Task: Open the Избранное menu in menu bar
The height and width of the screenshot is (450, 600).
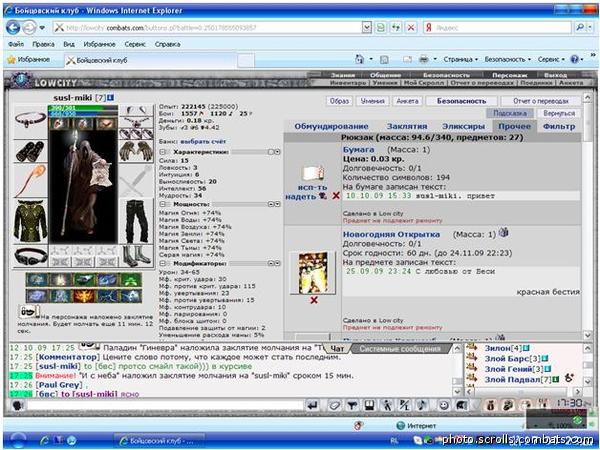Action: pos(99,44)
